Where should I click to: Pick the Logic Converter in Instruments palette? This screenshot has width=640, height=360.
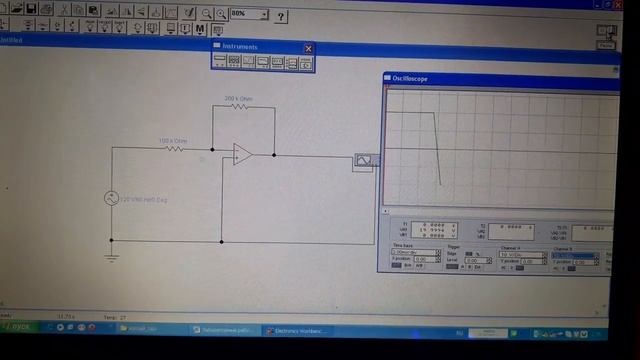pyautogui.click(x=306, y=63)
